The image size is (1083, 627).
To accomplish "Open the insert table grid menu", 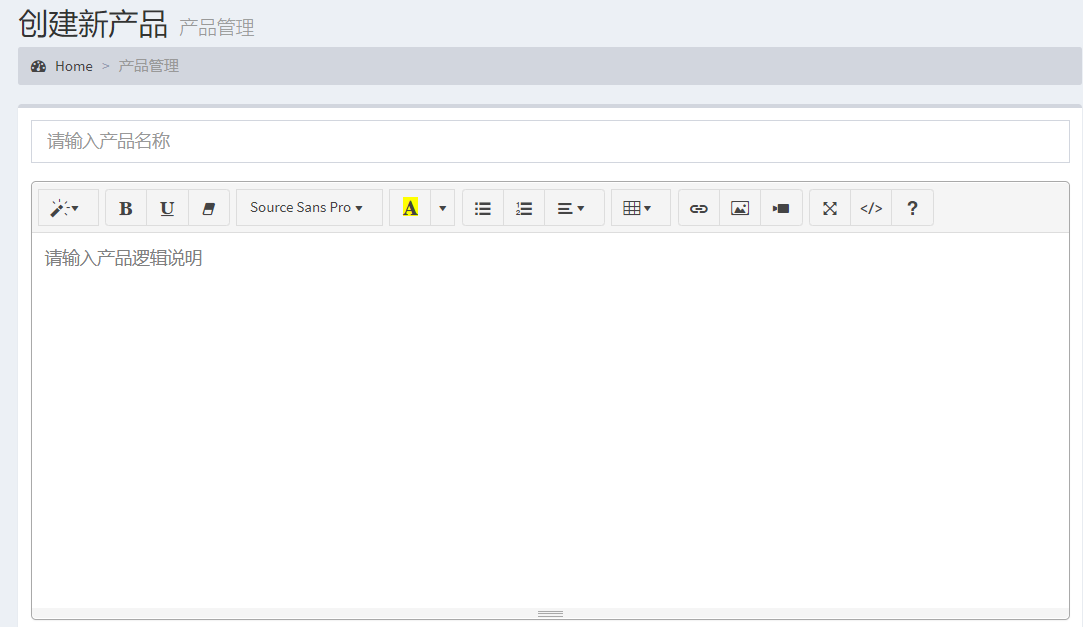I will click(x=641, y=208).
